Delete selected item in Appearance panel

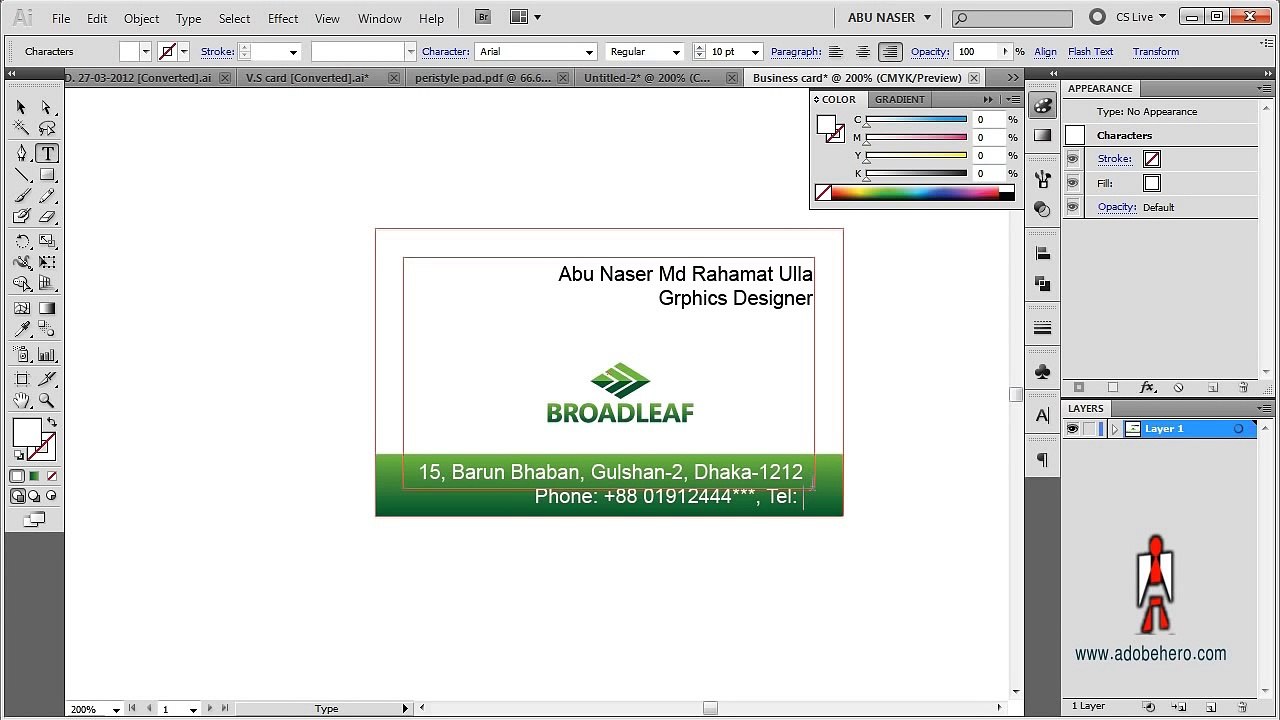click(x=1243, y=388)
